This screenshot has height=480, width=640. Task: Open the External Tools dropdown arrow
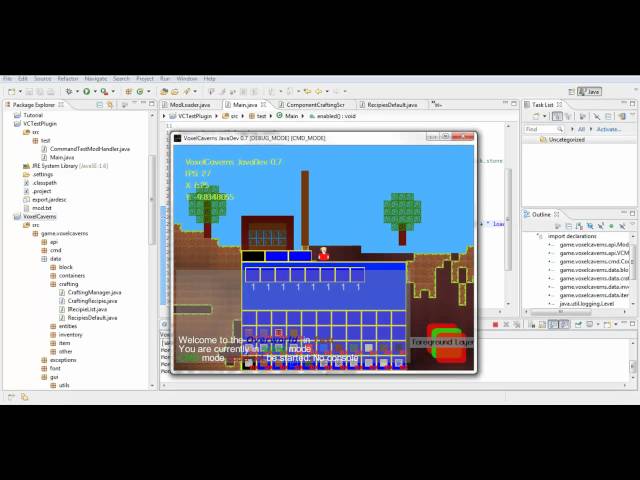click(113, 92)
